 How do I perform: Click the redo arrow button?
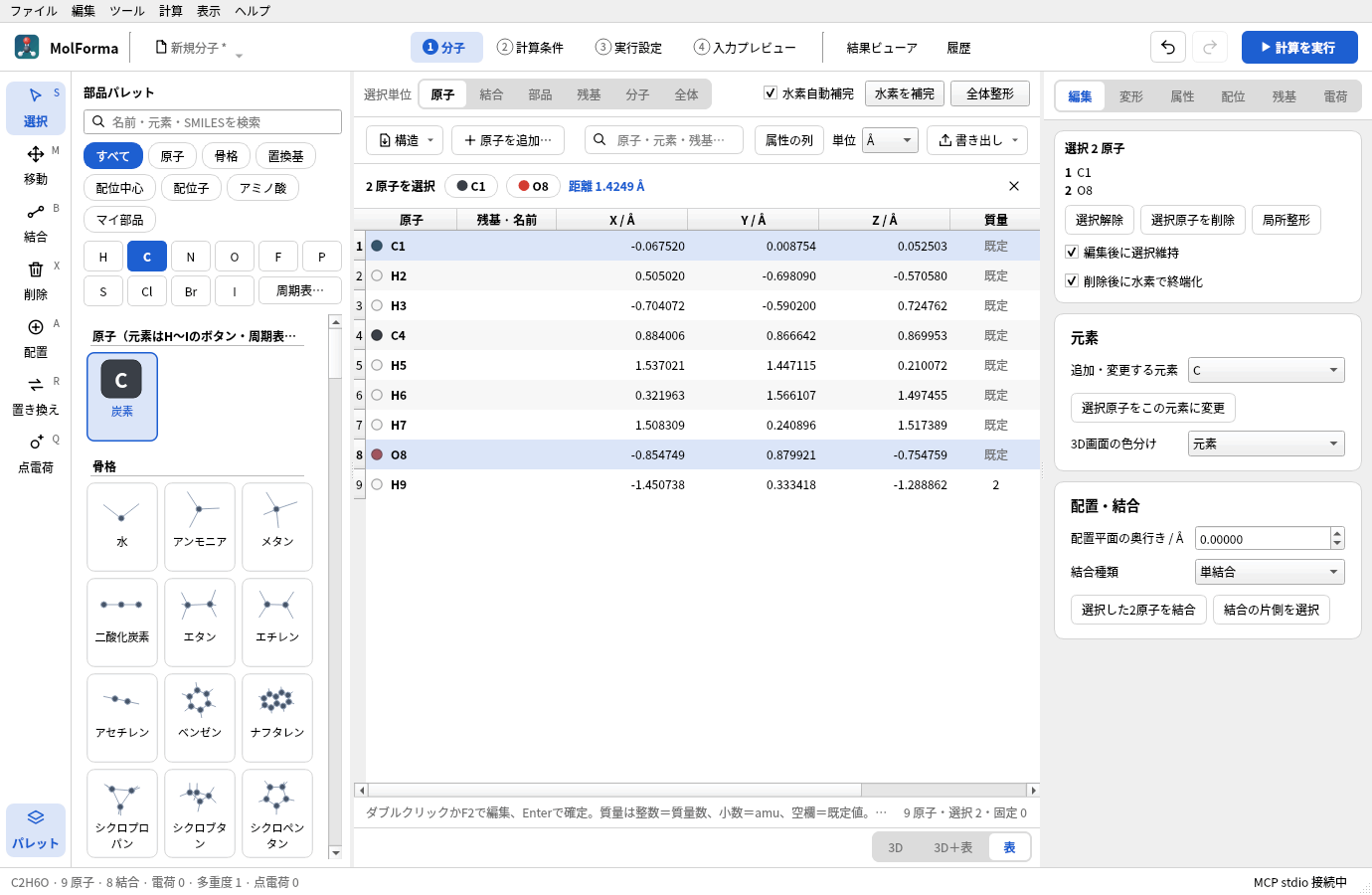click(x=1210, y=47)
